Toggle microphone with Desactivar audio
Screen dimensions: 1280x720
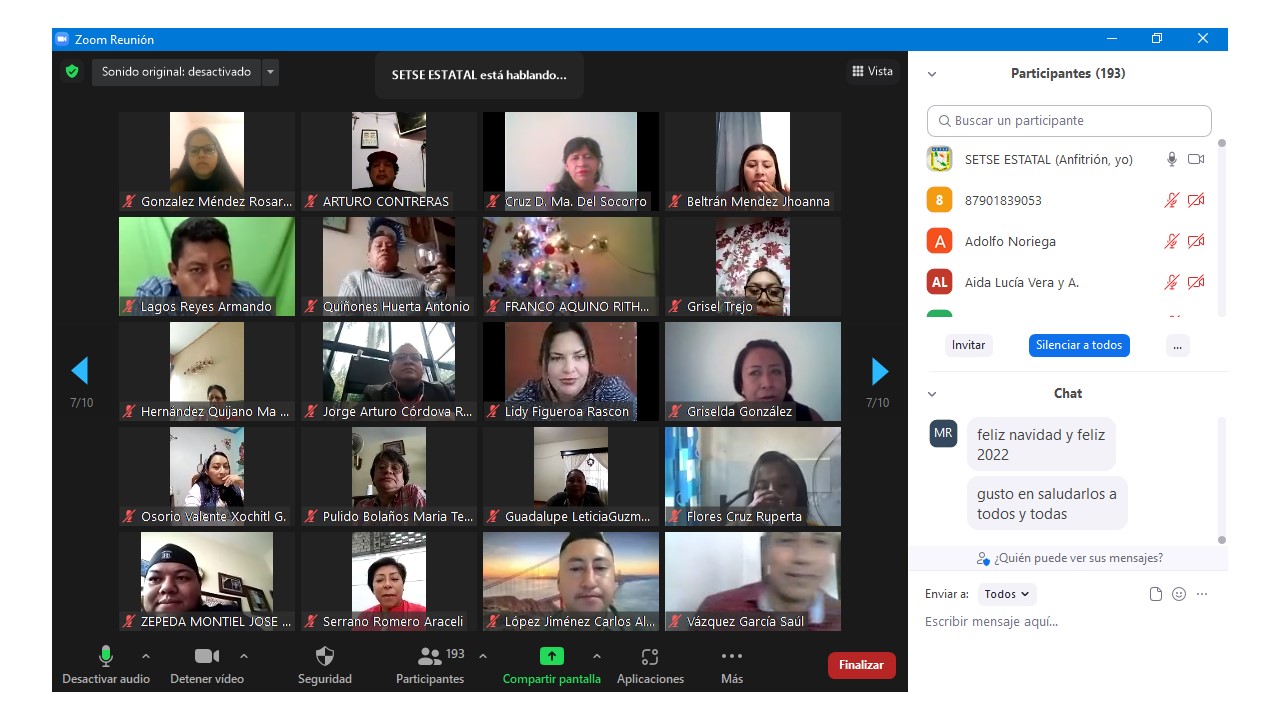(105, 657)
